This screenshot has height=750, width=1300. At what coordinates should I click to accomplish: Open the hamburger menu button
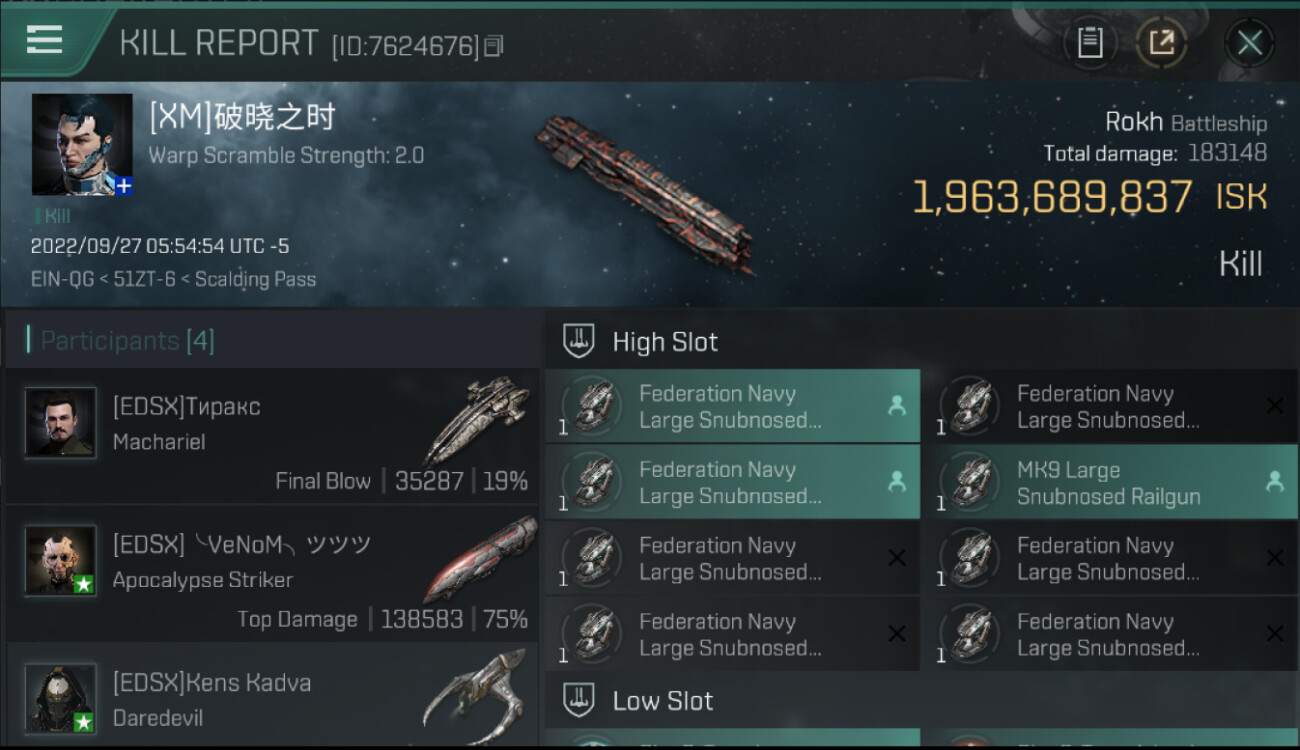45,41
